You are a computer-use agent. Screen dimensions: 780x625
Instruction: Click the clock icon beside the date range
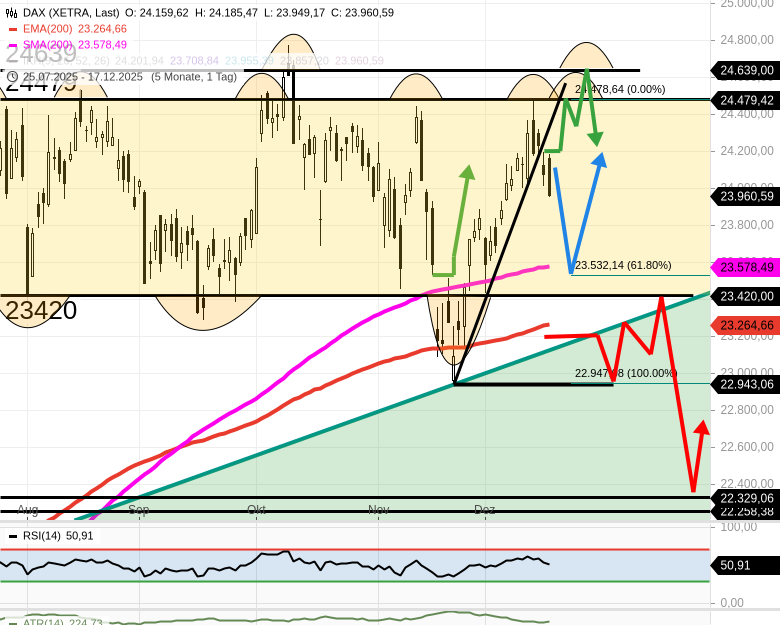click(x=12, y=77)
